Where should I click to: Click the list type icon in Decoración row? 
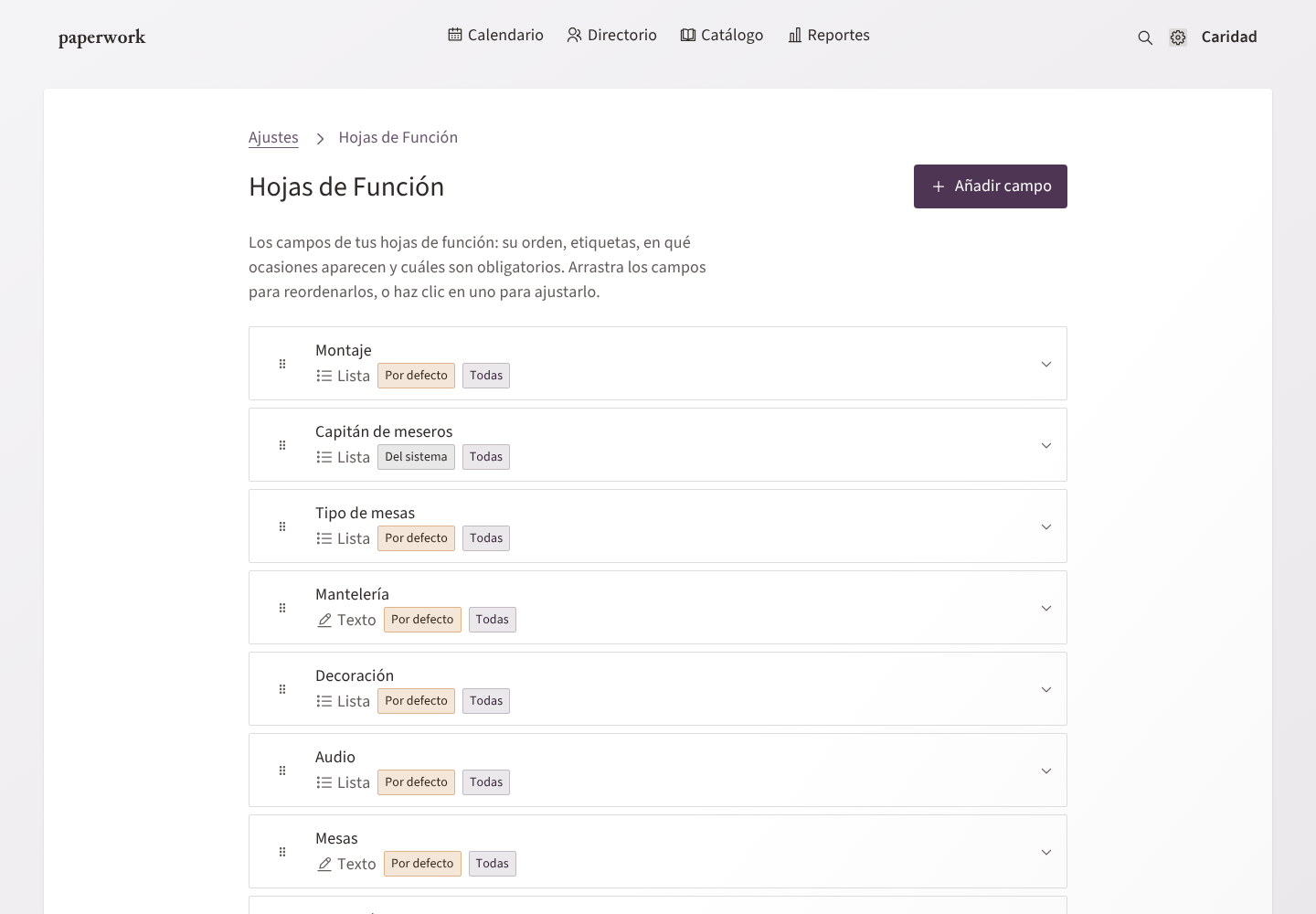pyautogui.click(x=324, y=701)
